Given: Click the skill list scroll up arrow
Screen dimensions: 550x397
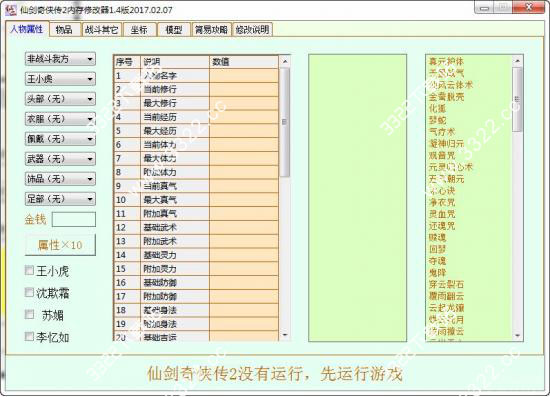Looking at the screenshot, I should click(517, 61).
